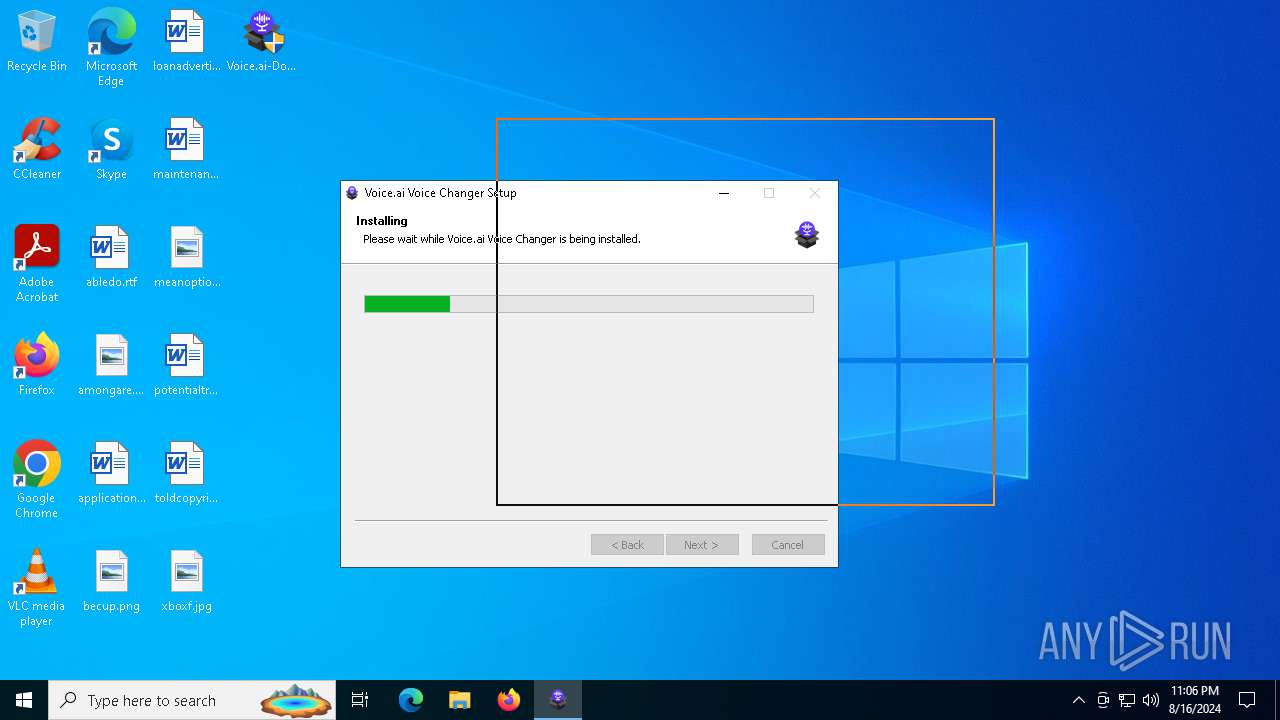Click the Voice.ai logo in installer header
Image resolution: width=1280 pixels, height=720 pixels.
pyautogui.click(x=807, y=235)
